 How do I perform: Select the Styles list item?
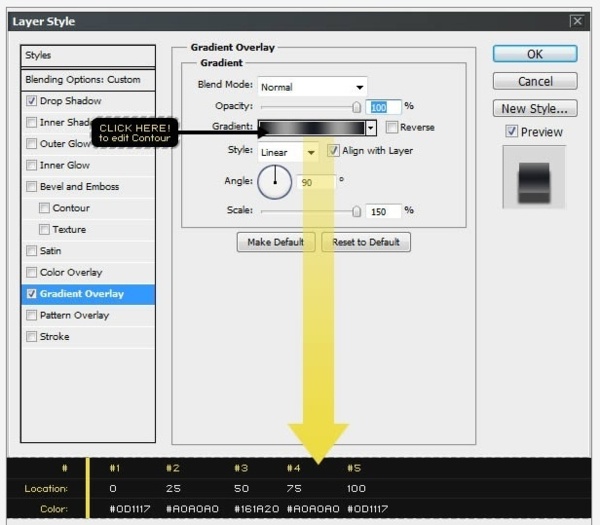(x=88, y=55)
